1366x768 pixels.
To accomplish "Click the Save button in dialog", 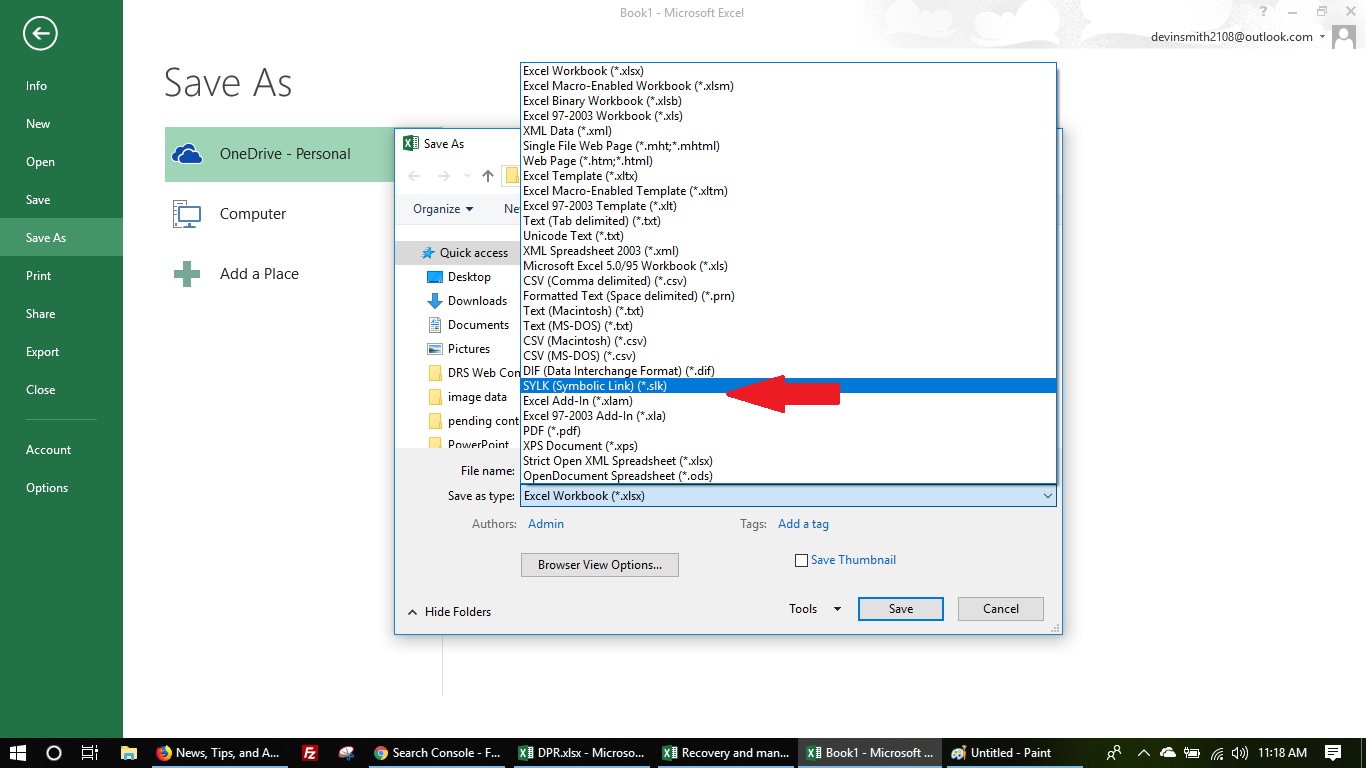I will 900,609.
